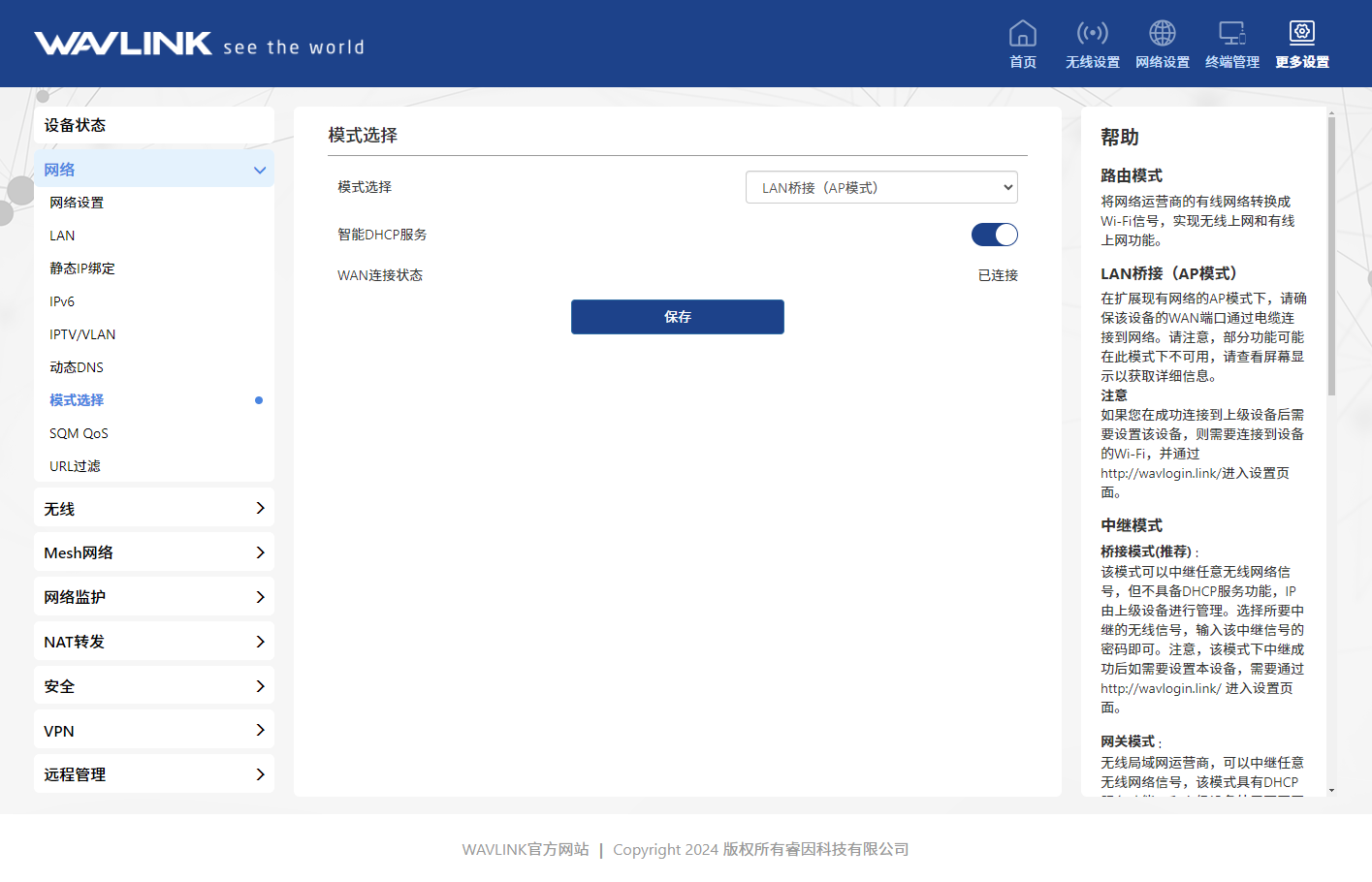Open more settings (更多设置) gear icon
Image resolution: width=1372 pixels, height=882 pixels.
(1301, 34)
